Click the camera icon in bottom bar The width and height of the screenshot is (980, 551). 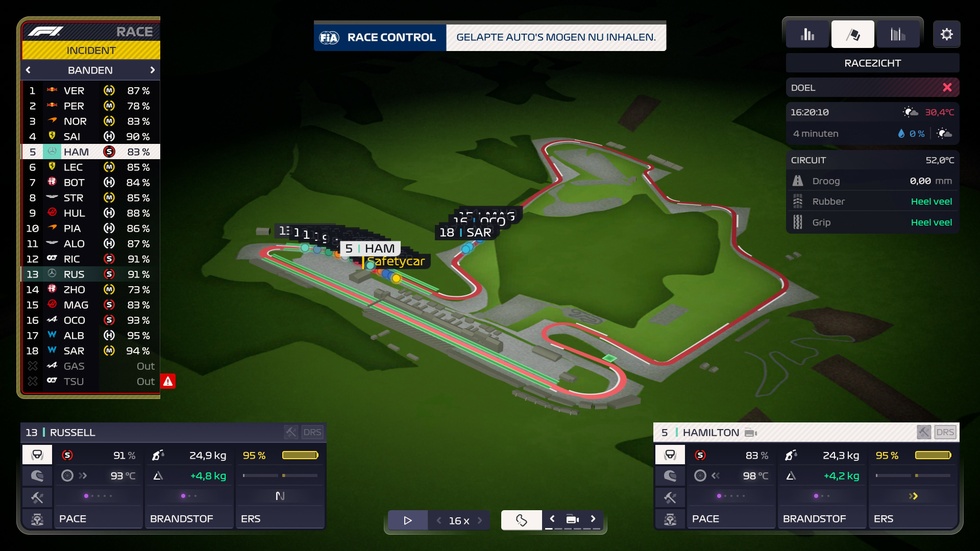[x=572, y=519]
